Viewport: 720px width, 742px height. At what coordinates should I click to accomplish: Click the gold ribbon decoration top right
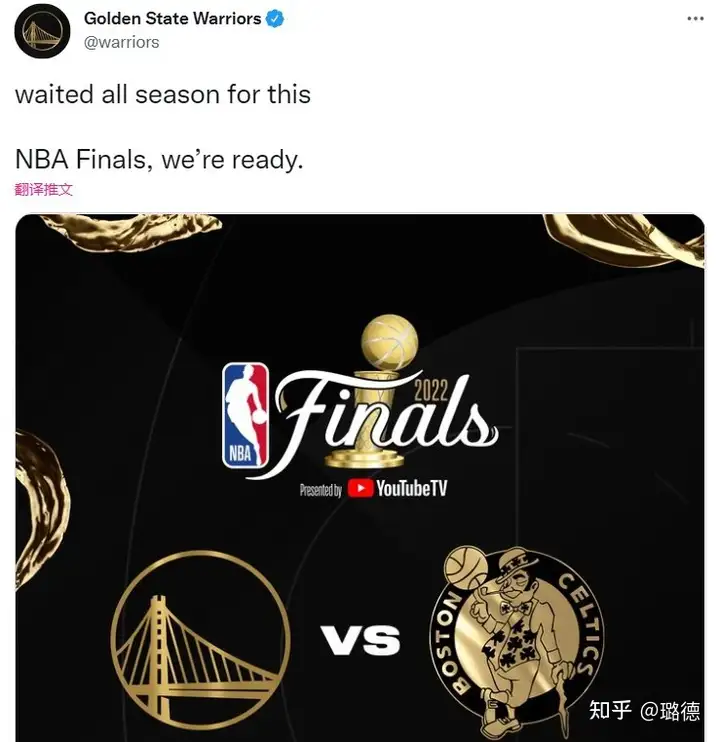(623, 239)
